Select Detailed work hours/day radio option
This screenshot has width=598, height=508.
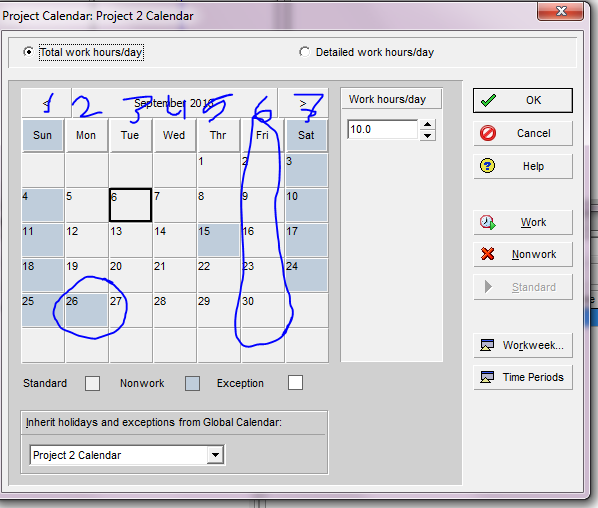304,51
